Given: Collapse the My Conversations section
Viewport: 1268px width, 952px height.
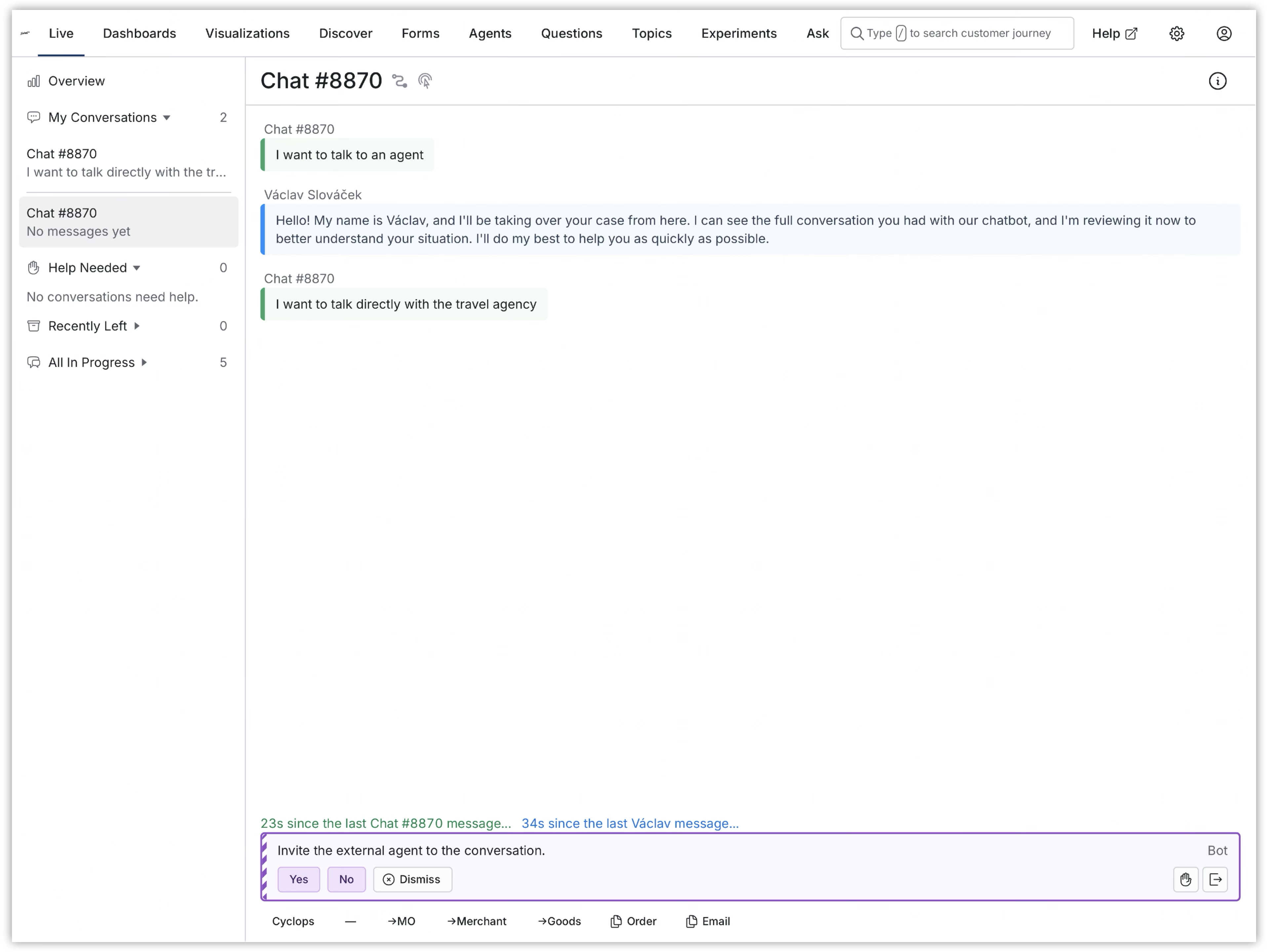Looking at the screenshot, I should coord(167,117).
